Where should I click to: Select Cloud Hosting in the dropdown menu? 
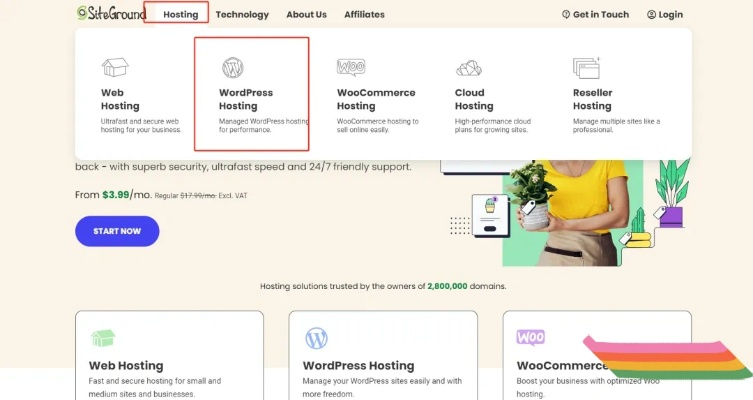pos(474,99)
